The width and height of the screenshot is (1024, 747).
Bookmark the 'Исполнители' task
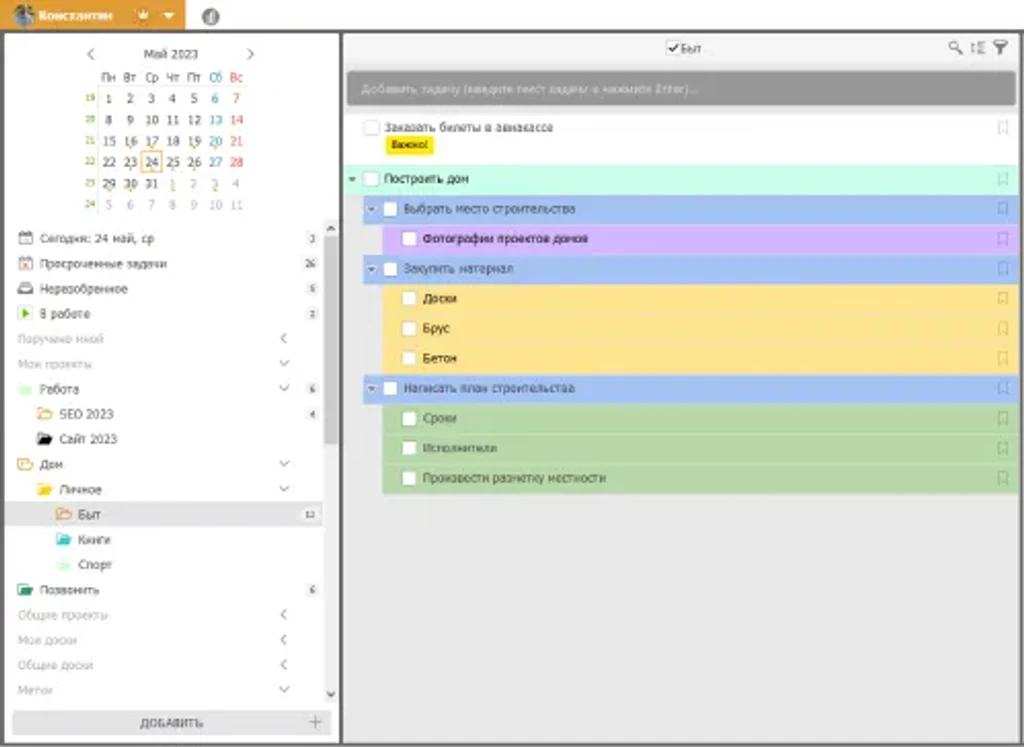[x=1003, y=448]
